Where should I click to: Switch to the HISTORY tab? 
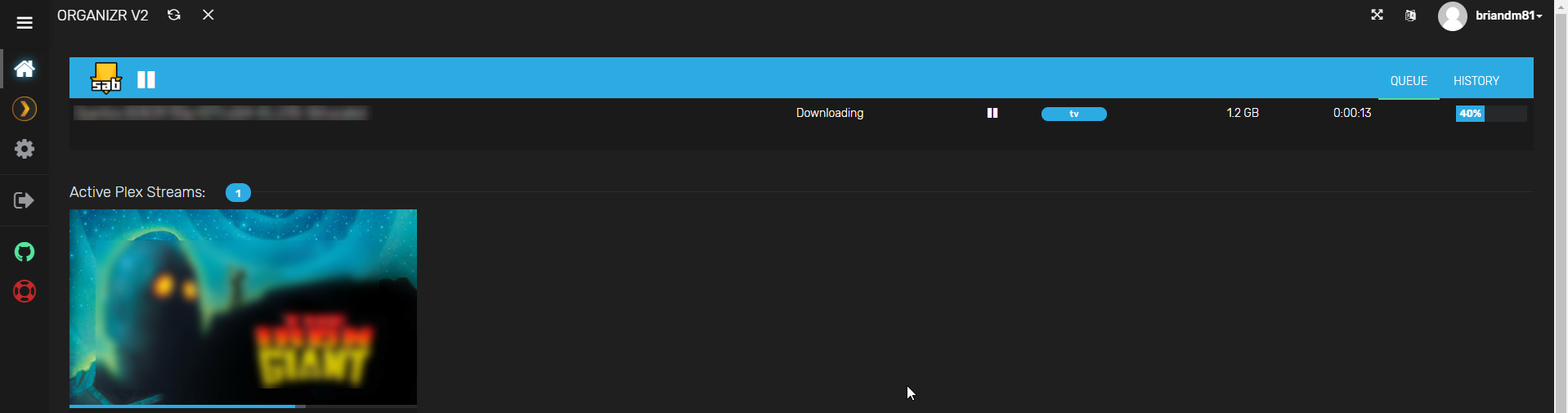click(1476, 81)
